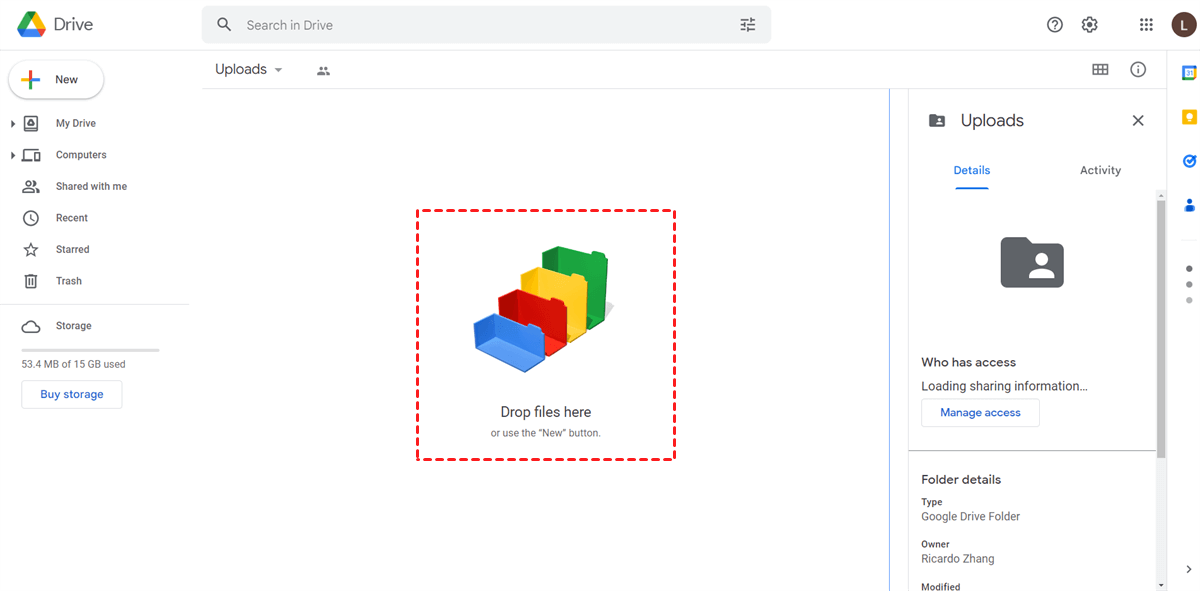Switch to the Activity tab
Screen dimensions: 1200x591
click(1099, 170)
